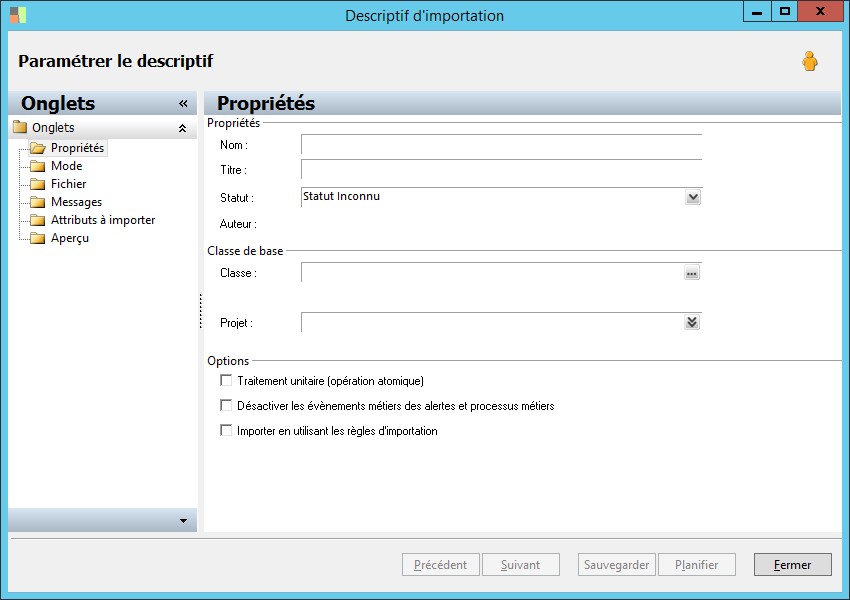Click the Fichier folder icon

point(38,184)
